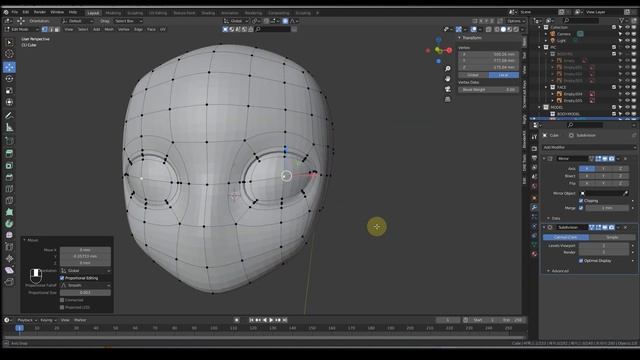The image size is (640, 360).
Task: Toggle Optimal Display checkbox
Action: [x=581, y=260]
